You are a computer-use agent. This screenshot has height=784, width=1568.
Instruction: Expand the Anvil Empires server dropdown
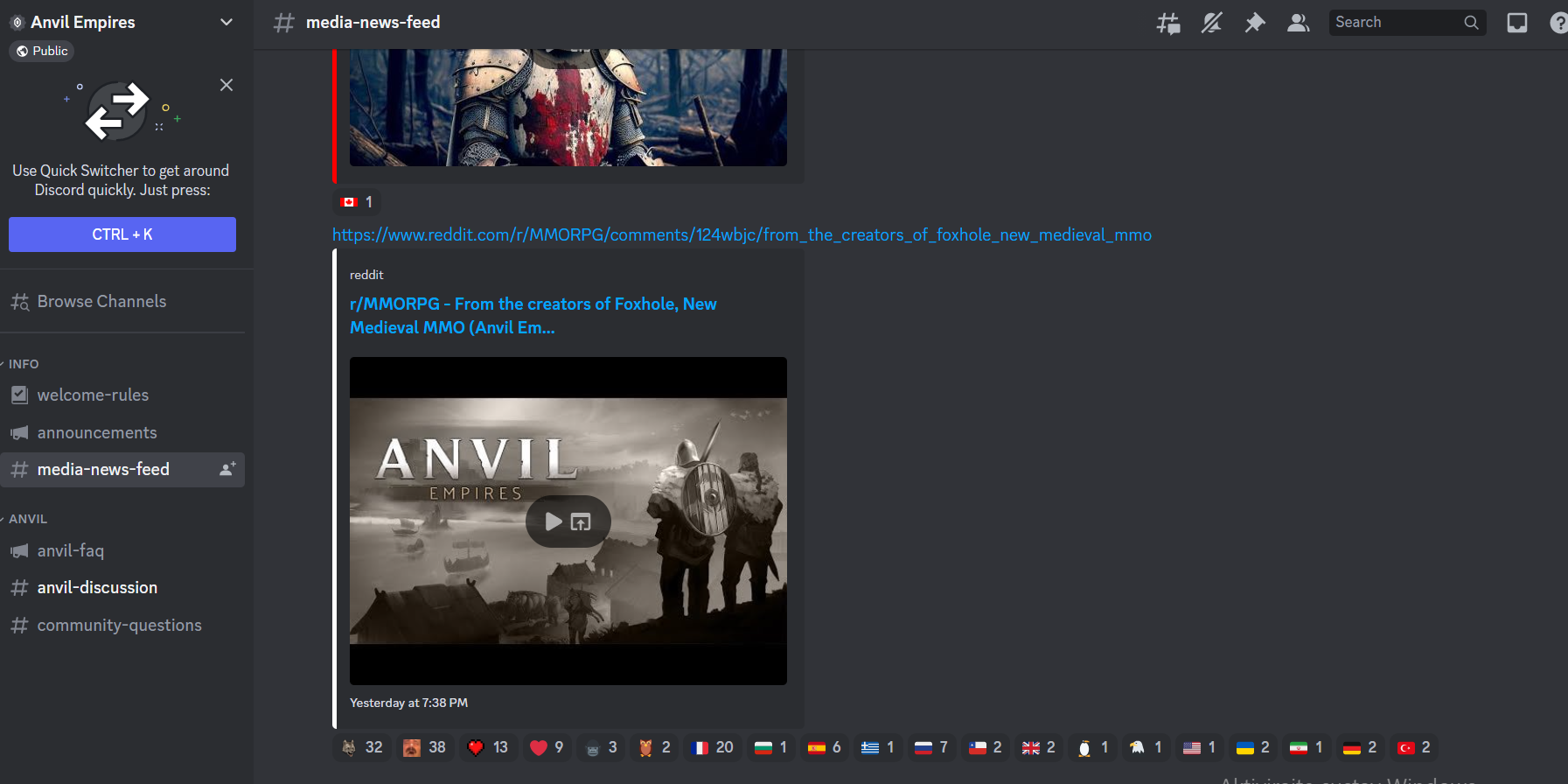226,22
